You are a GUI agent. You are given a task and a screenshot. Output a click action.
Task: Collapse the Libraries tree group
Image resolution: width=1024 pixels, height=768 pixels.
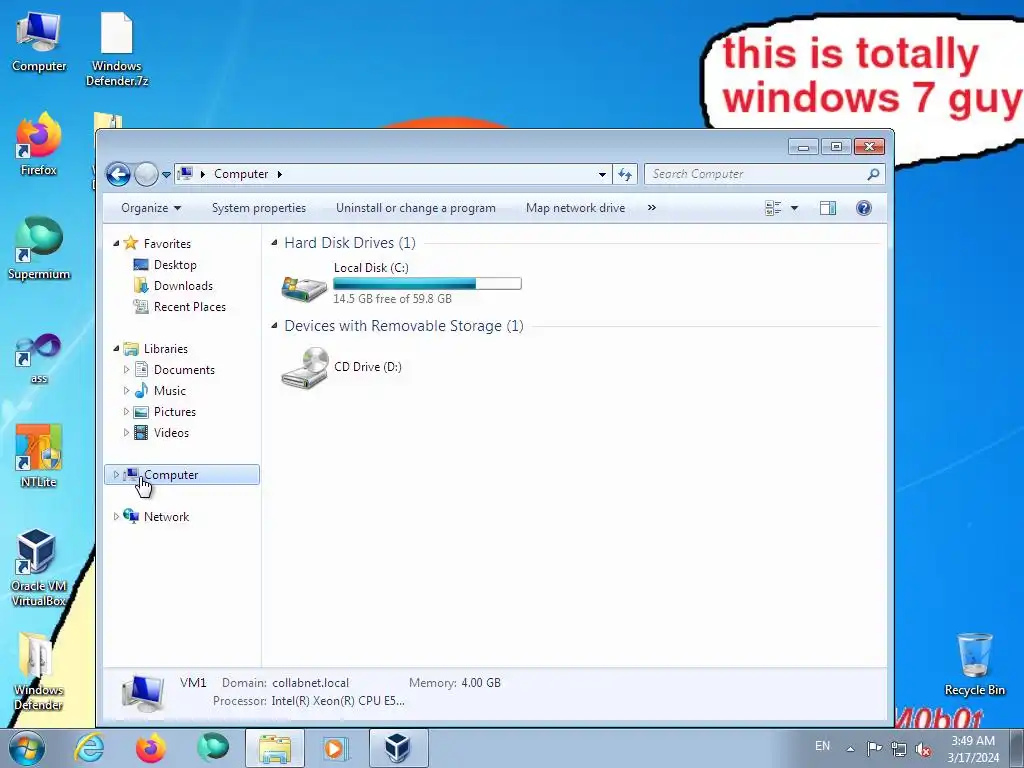pos(116,349)
